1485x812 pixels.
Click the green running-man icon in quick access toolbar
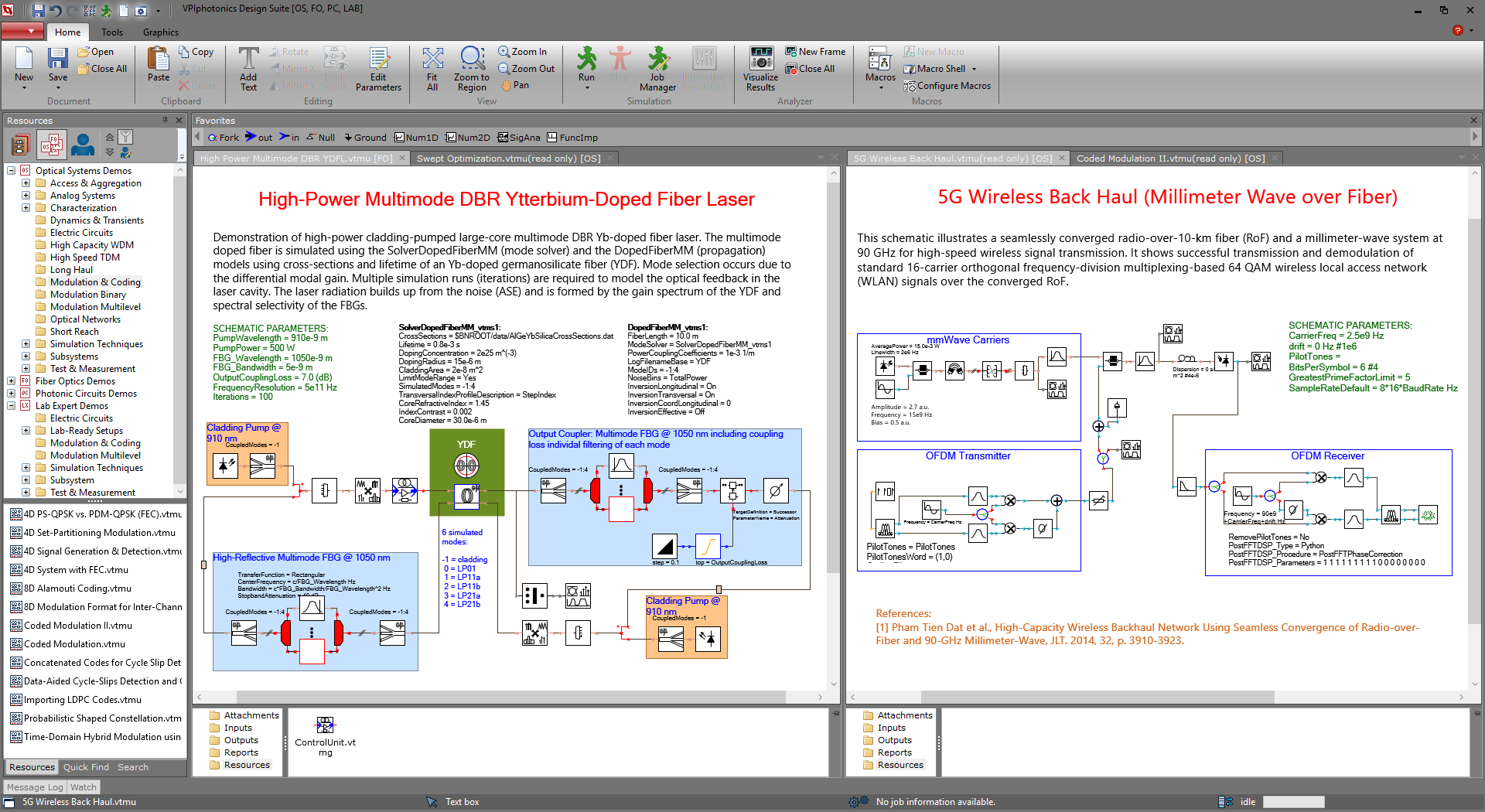pos(107,11)
